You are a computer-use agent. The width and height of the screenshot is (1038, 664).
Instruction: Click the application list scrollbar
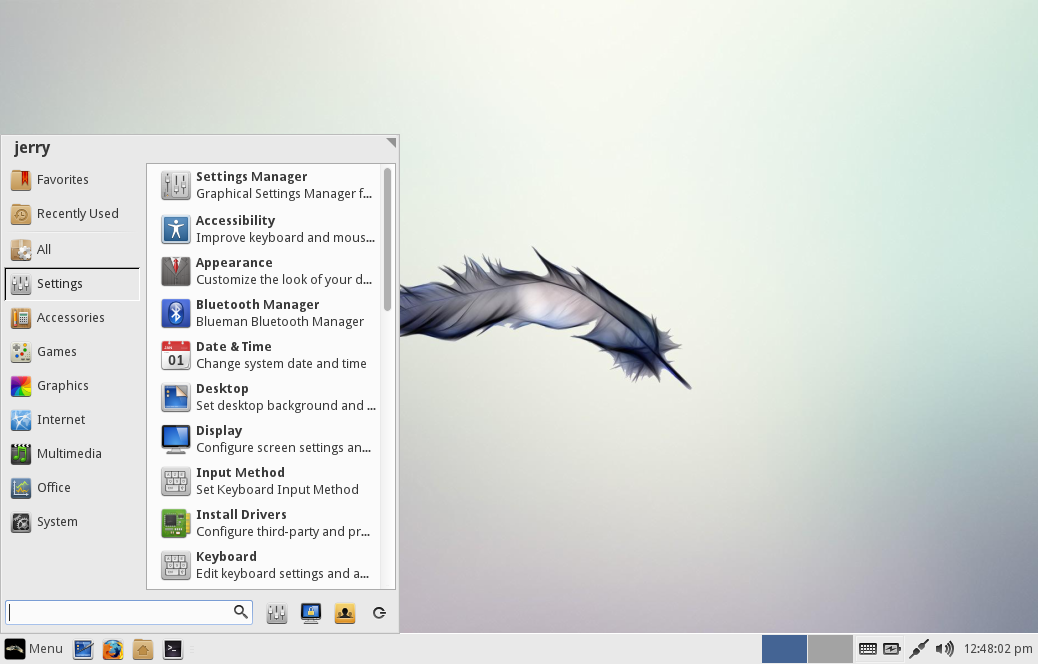387,239
